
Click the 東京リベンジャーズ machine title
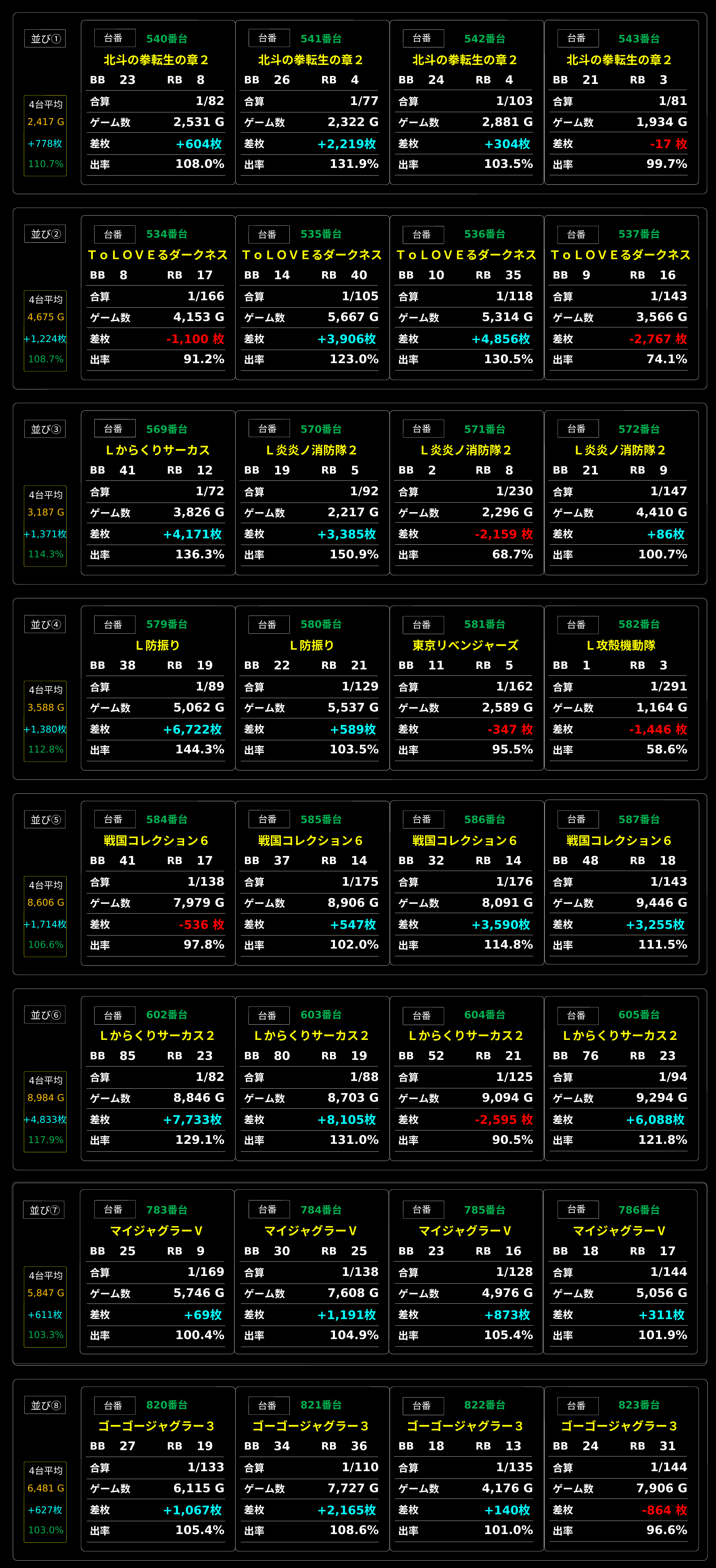click(x=465, y=645)
